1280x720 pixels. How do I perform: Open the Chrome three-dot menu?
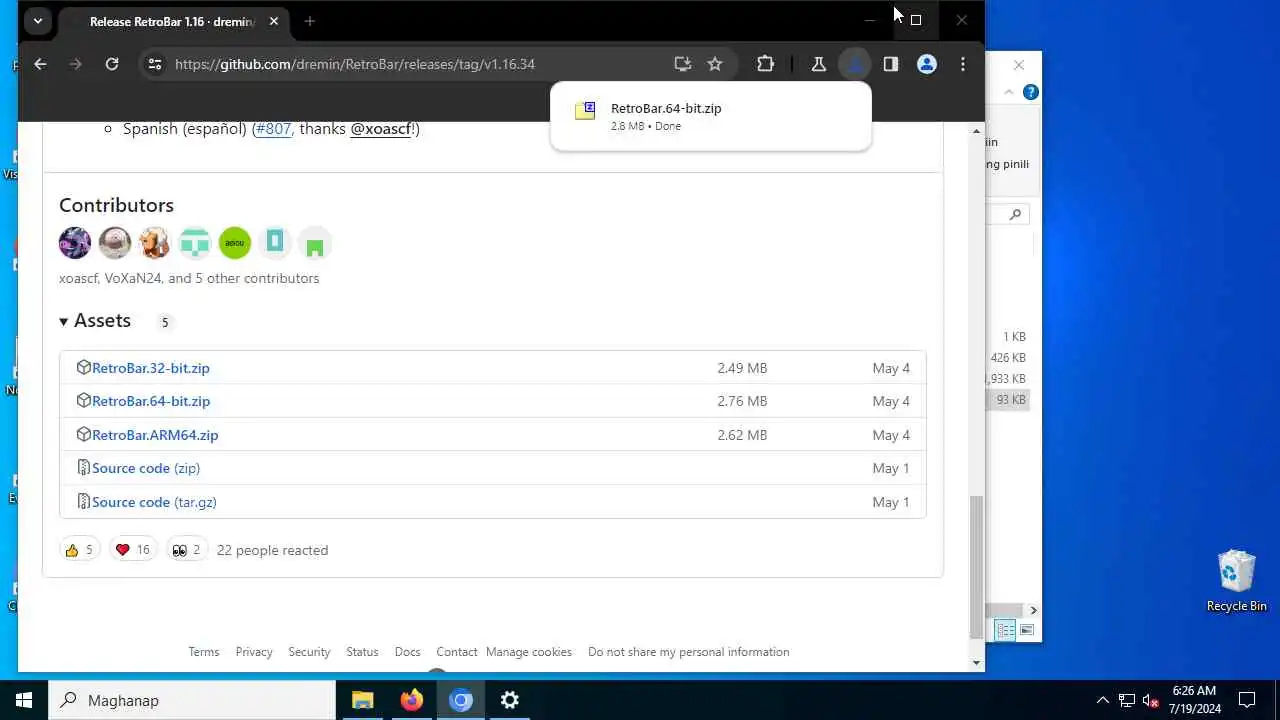[963, 64]
